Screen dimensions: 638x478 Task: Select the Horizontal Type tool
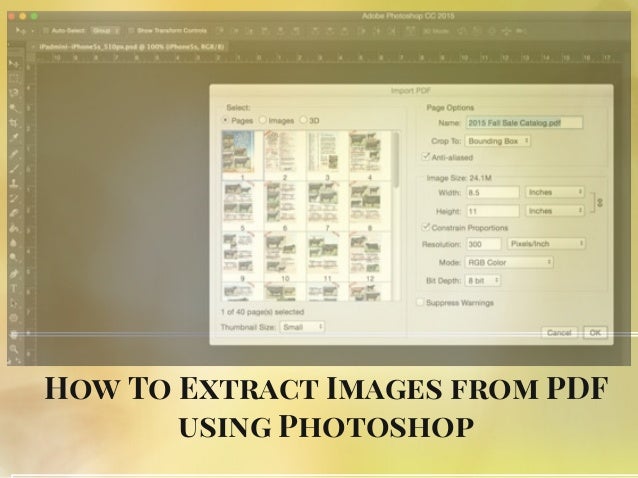tap(14, 288)
